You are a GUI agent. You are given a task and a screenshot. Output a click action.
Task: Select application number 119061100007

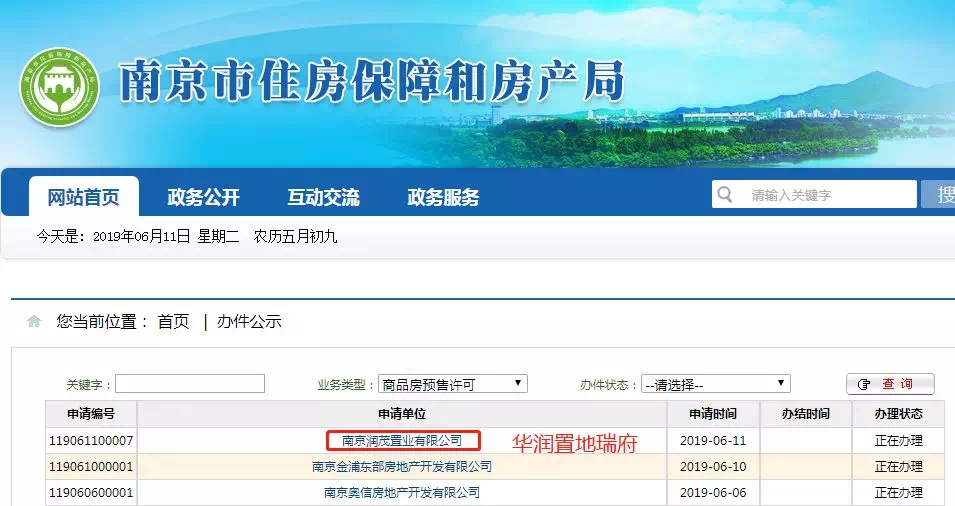point(91,440)
